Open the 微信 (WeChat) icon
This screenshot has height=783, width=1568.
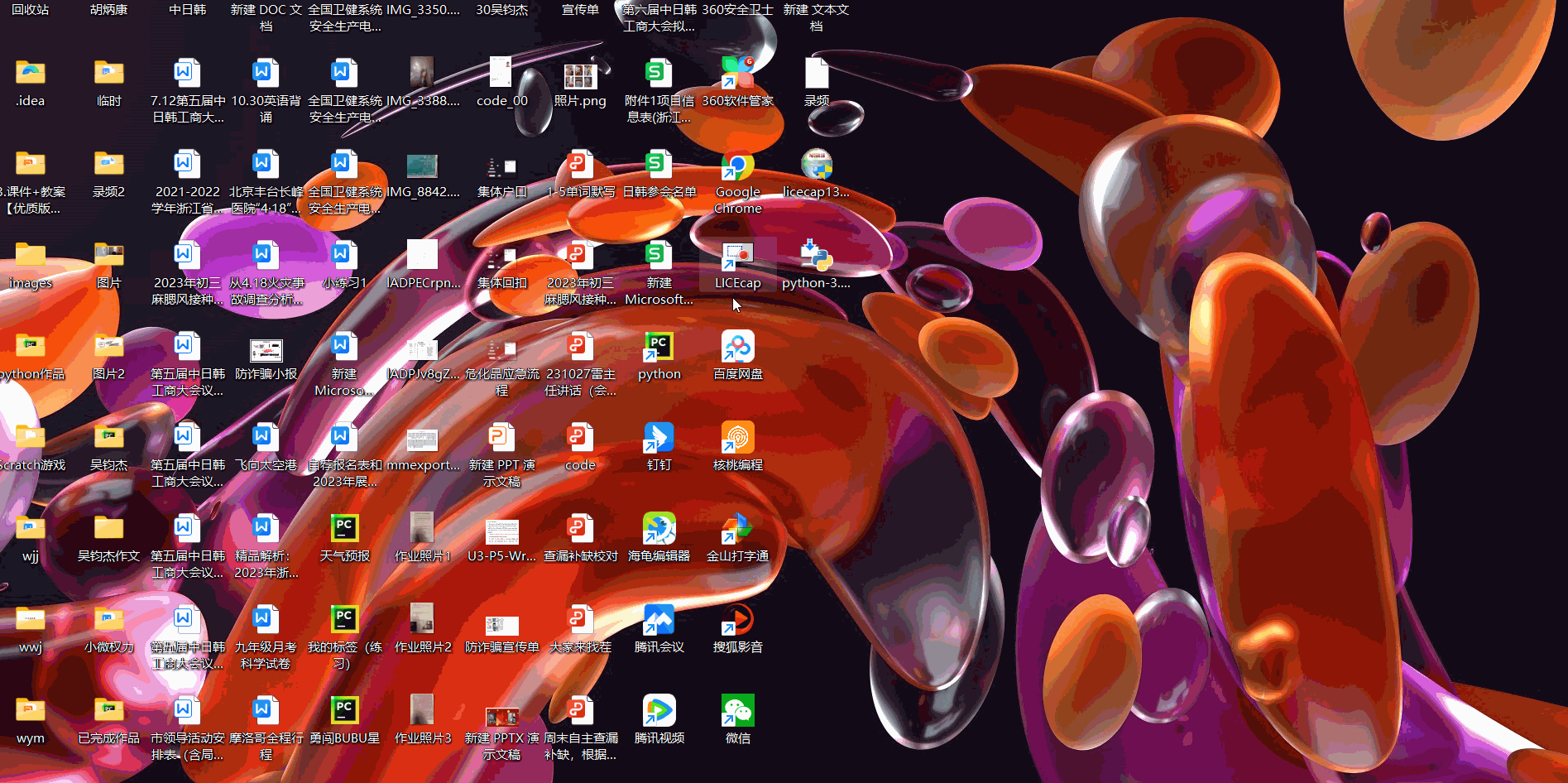737,712
